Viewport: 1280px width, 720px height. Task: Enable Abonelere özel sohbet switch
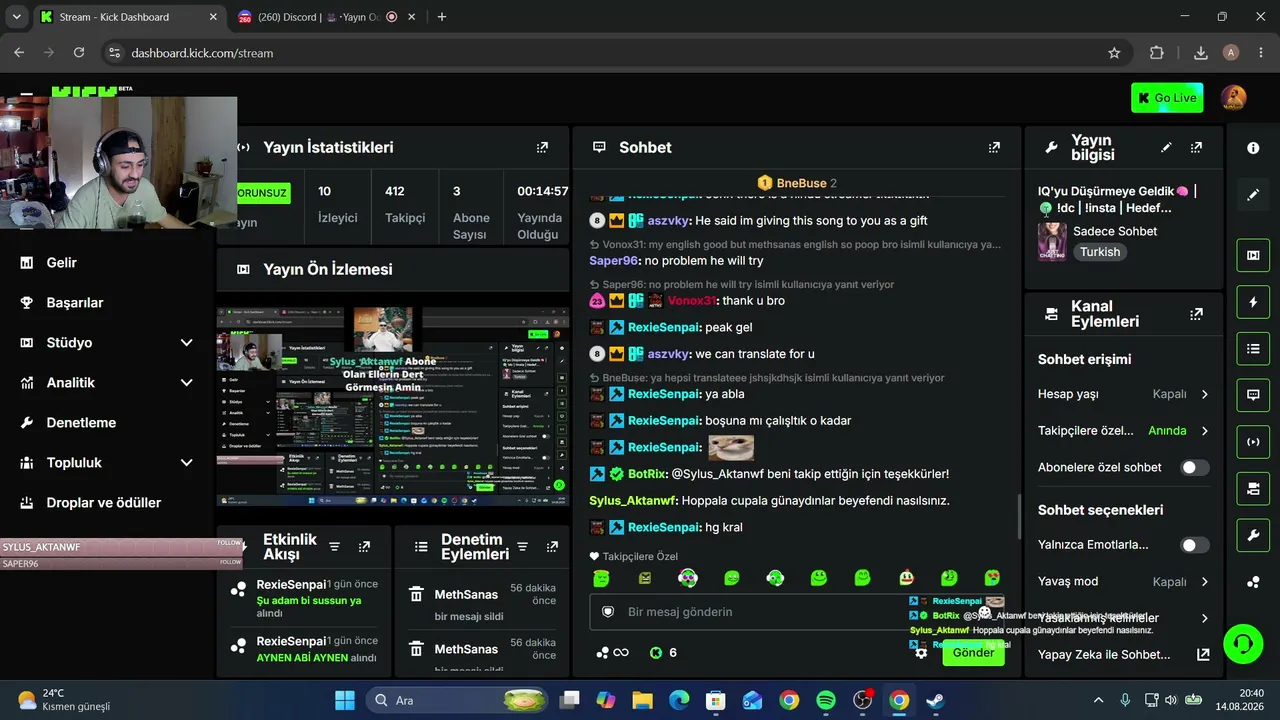[x=1195, y=467]
